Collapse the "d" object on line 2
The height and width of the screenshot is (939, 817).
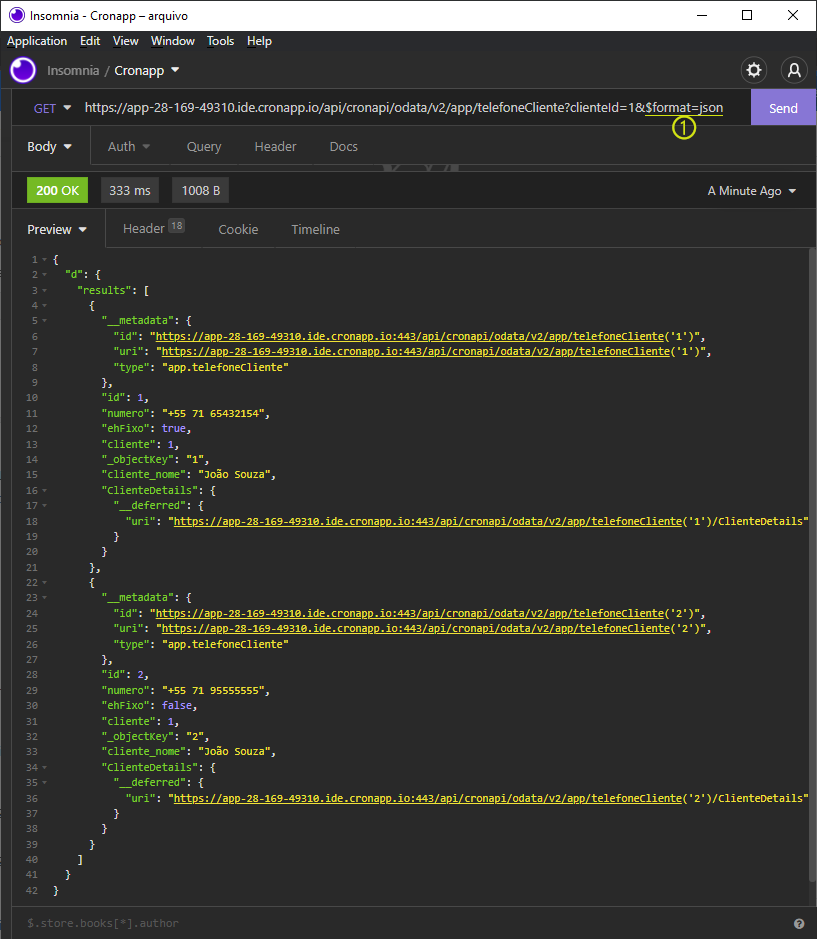click(x=44, y=275)
